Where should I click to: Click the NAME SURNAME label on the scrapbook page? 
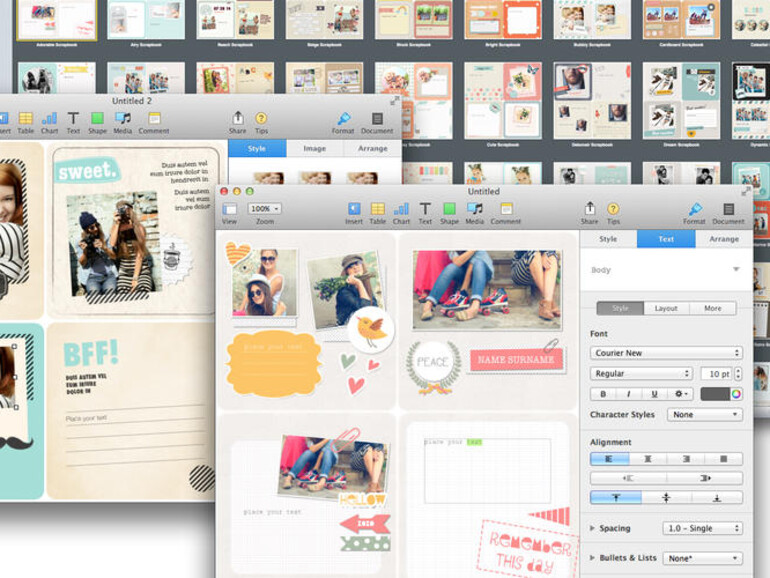pos(516,359)
